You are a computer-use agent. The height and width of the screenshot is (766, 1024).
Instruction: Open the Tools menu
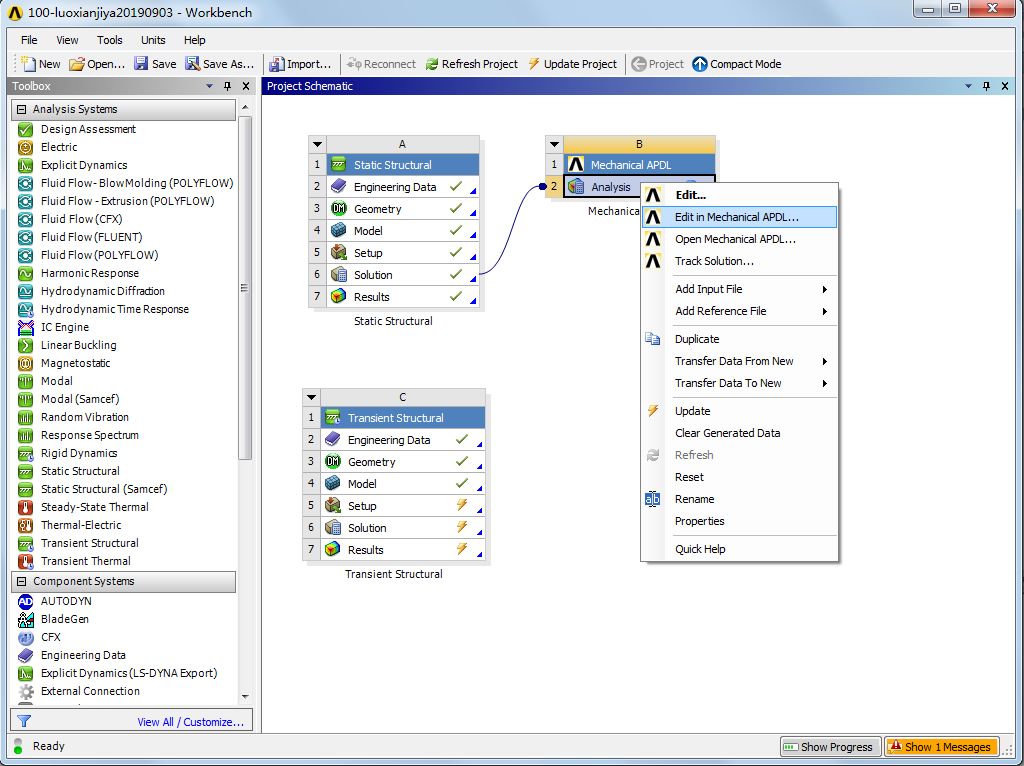pos(110,40)
